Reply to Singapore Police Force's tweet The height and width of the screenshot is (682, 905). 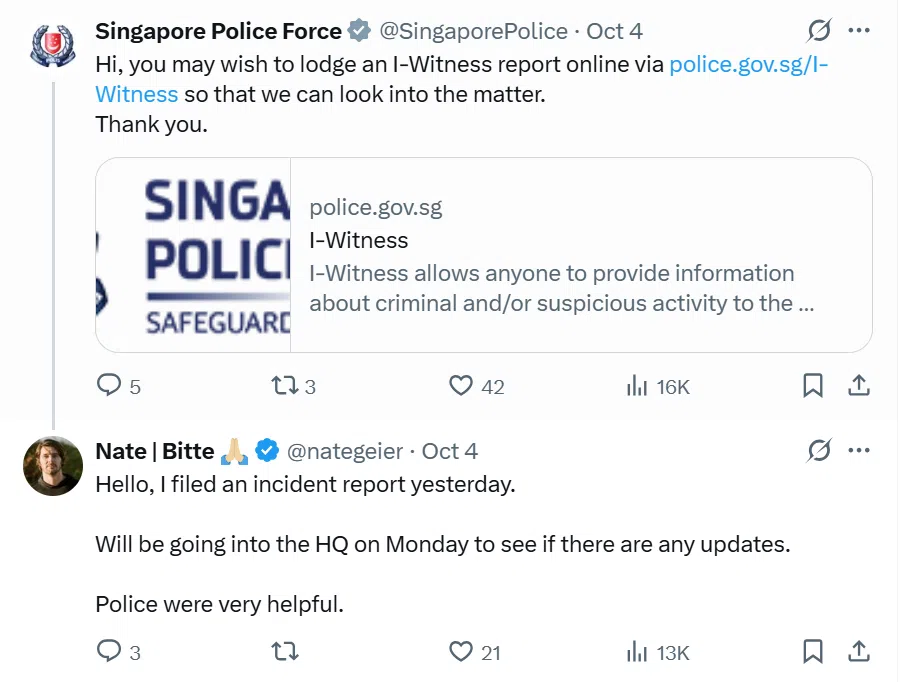pyautogui.click(x=108, y=386)
